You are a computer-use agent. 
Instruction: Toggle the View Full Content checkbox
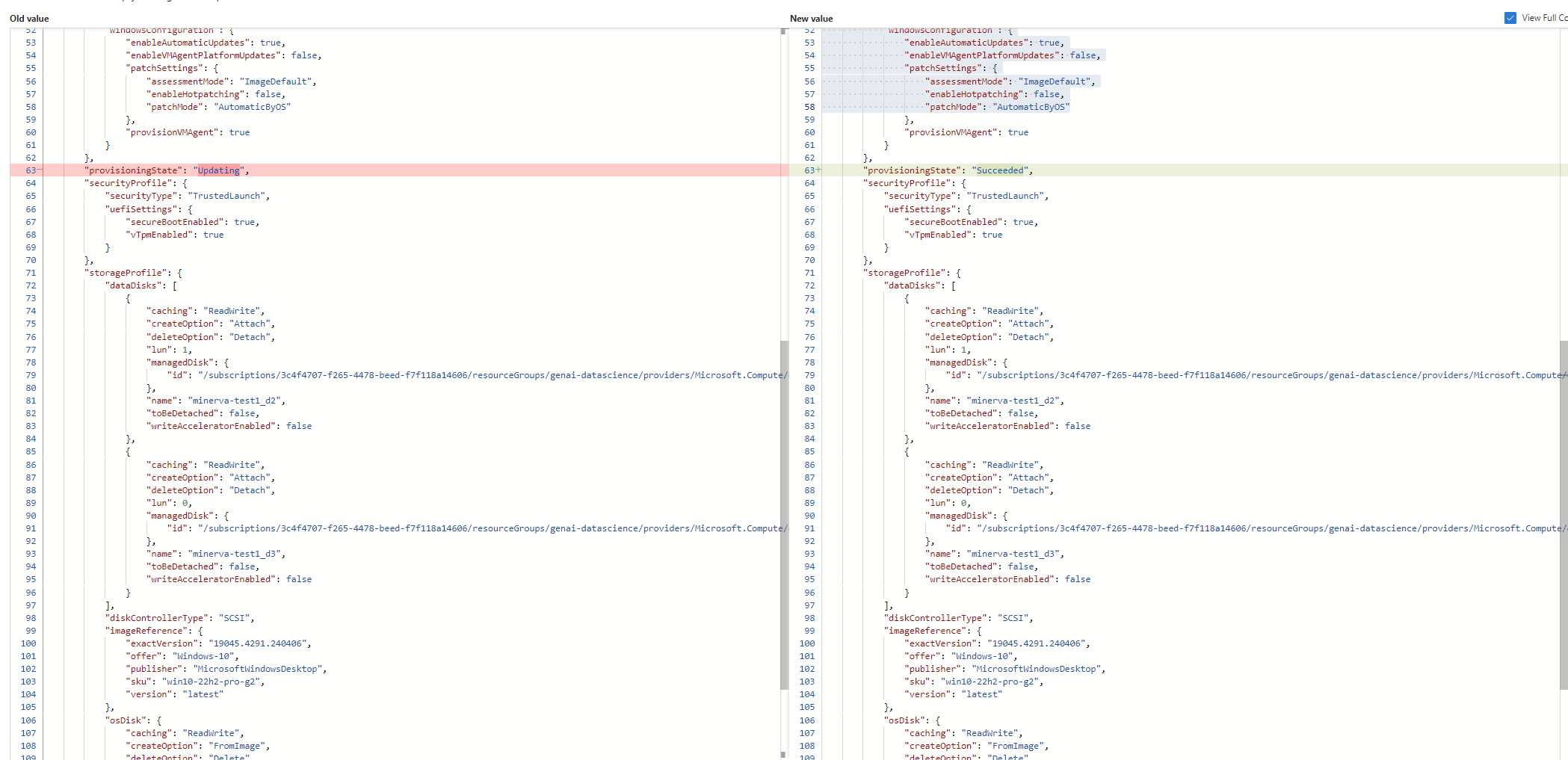[x=1510, y=18]
